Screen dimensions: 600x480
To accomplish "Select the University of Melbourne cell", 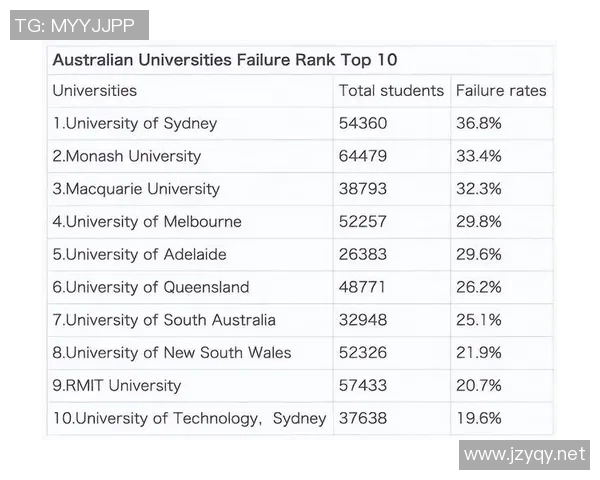I will tap(147, 222).
